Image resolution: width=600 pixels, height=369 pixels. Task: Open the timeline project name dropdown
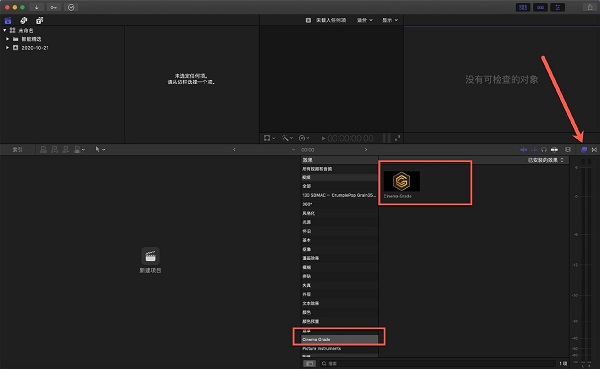293,150
